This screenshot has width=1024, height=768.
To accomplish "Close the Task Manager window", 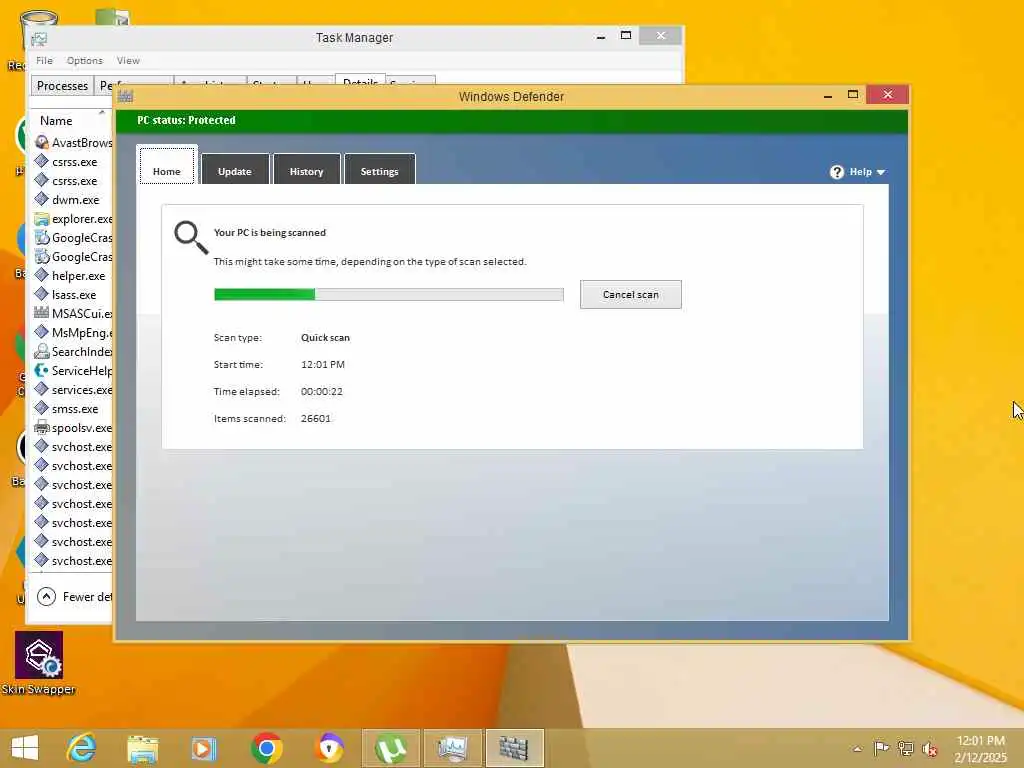I will point(660,35).
